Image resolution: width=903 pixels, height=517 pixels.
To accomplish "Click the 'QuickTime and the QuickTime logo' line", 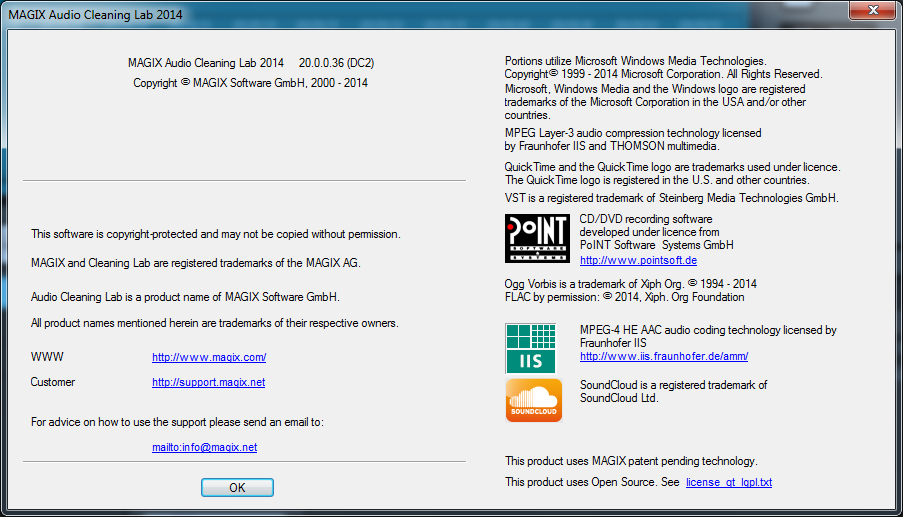I will tap(673, 167).
